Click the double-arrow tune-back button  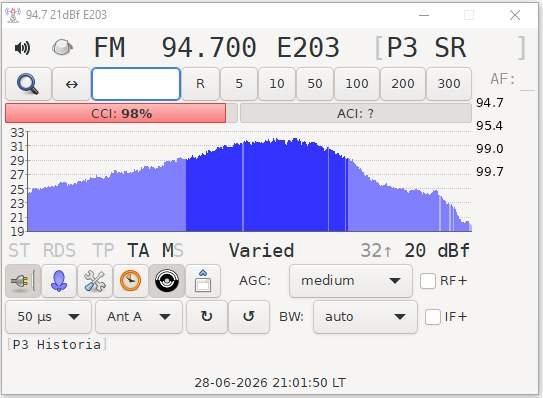[72, 84]
